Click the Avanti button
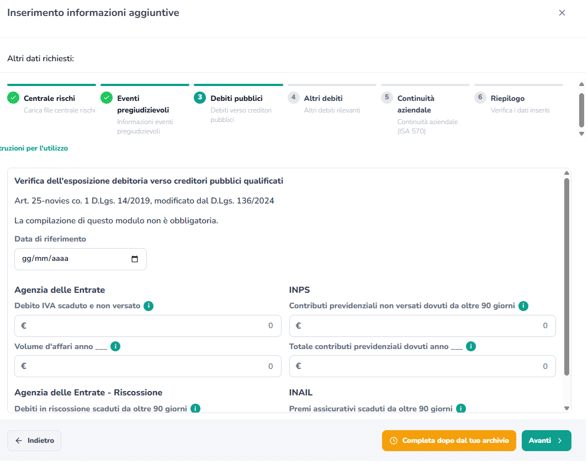588x466 pixels. tap(546, 441)
